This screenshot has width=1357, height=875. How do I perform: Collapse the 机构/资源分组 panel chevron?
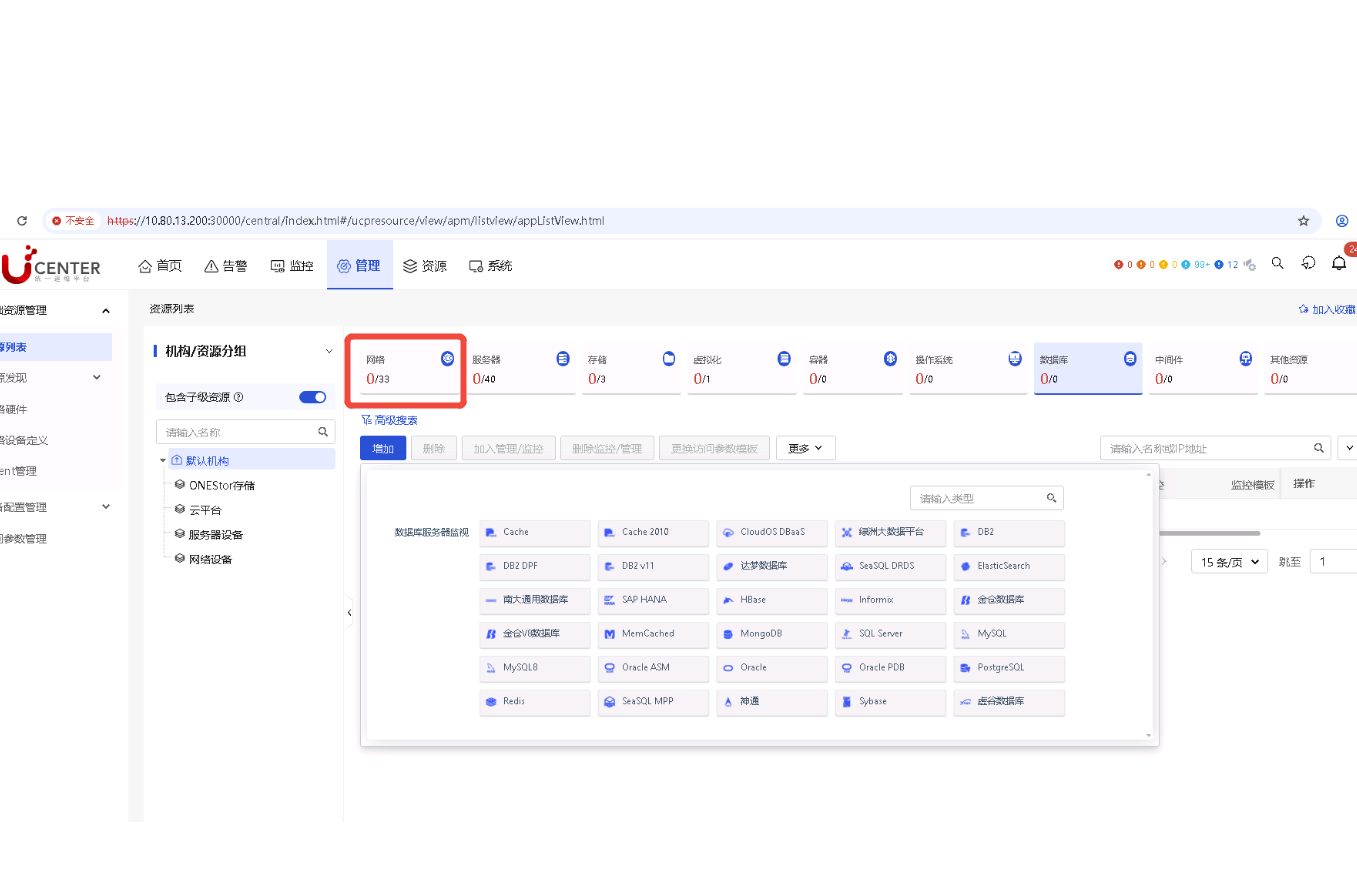[x=329, y=351]
